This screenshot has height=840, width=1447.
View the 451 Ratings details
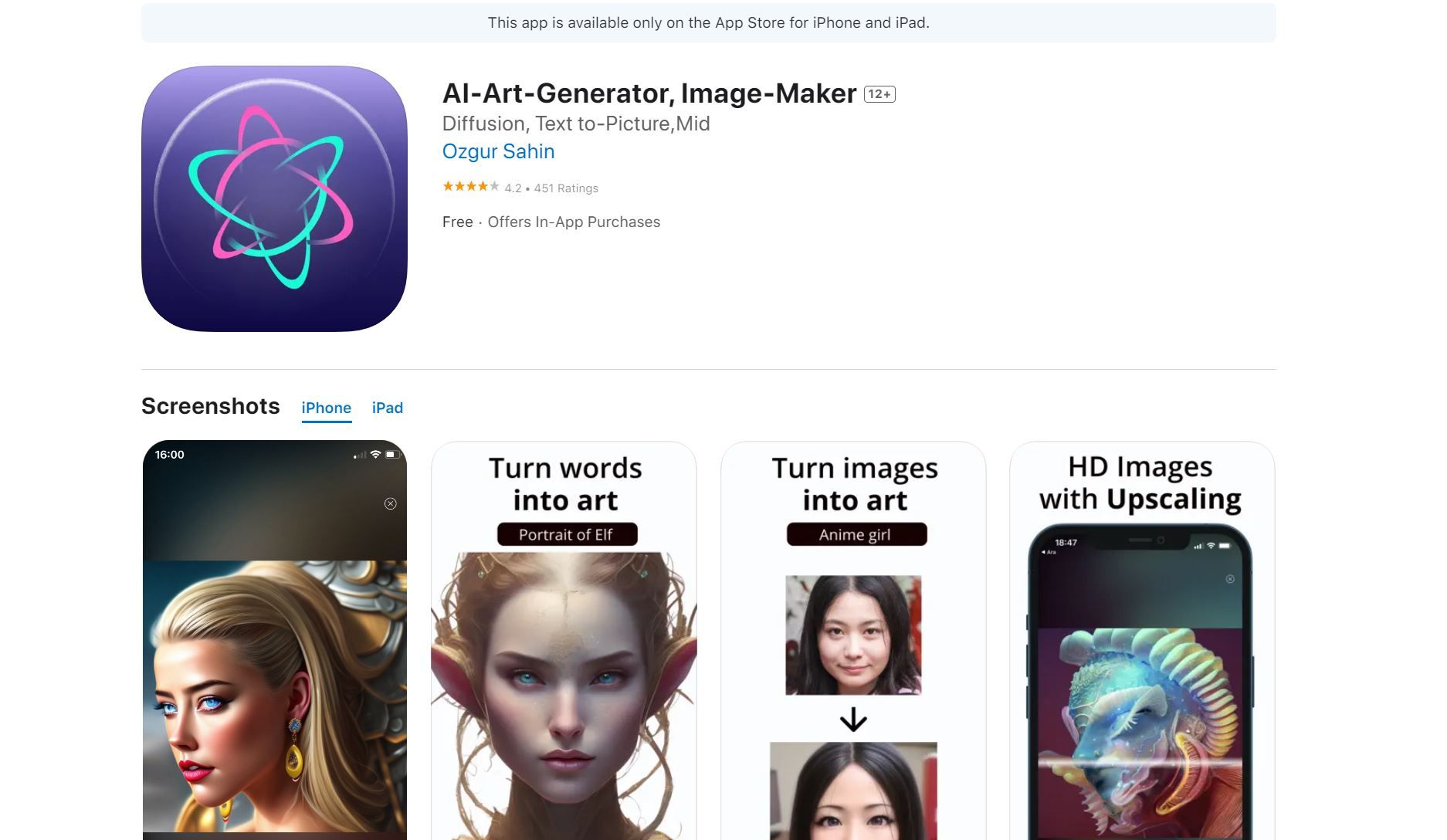pos(566,188)
